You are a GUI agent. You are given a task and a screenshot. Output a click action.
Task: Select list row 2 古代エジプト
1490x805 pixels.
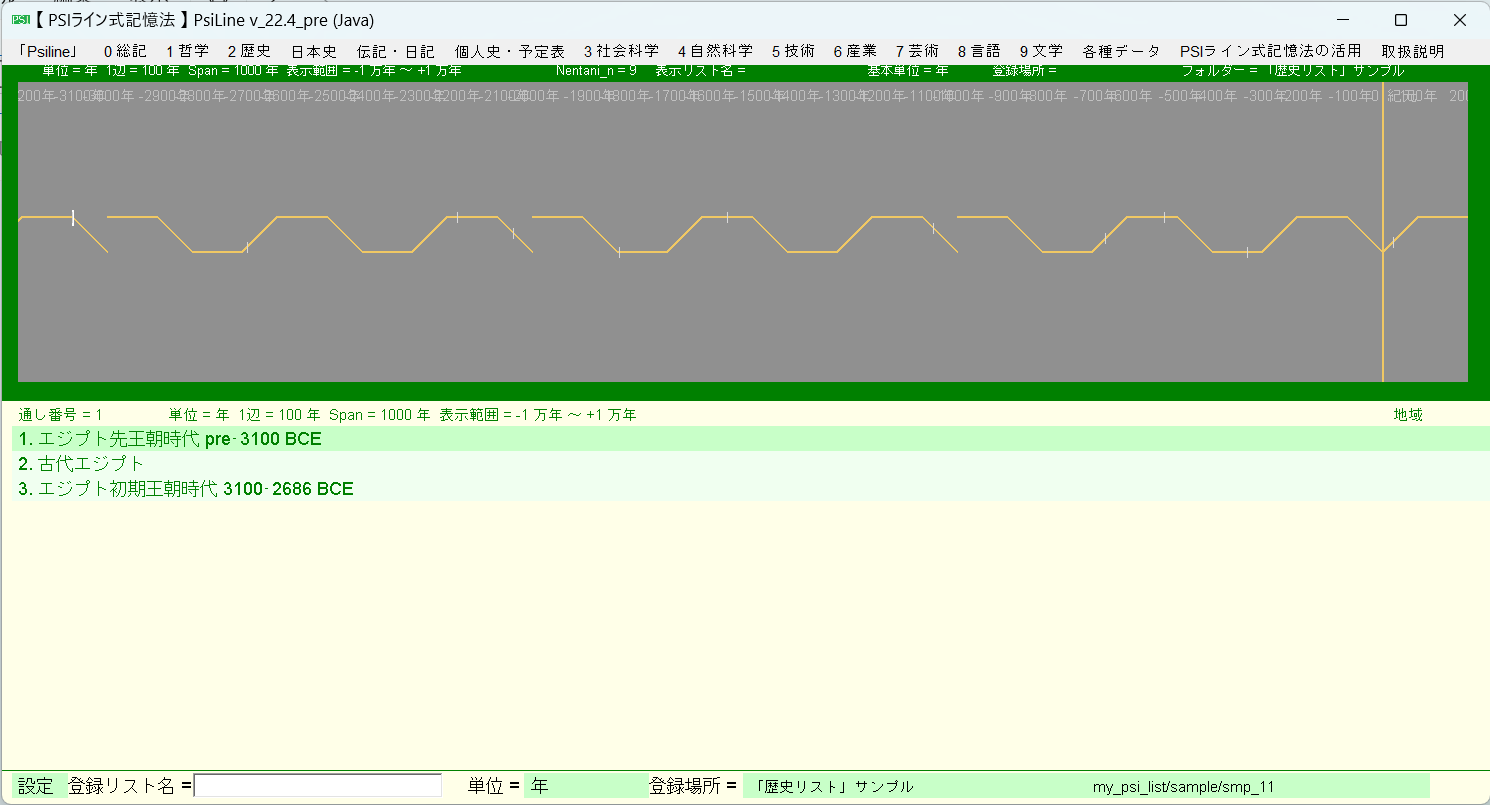coord(750,464)
